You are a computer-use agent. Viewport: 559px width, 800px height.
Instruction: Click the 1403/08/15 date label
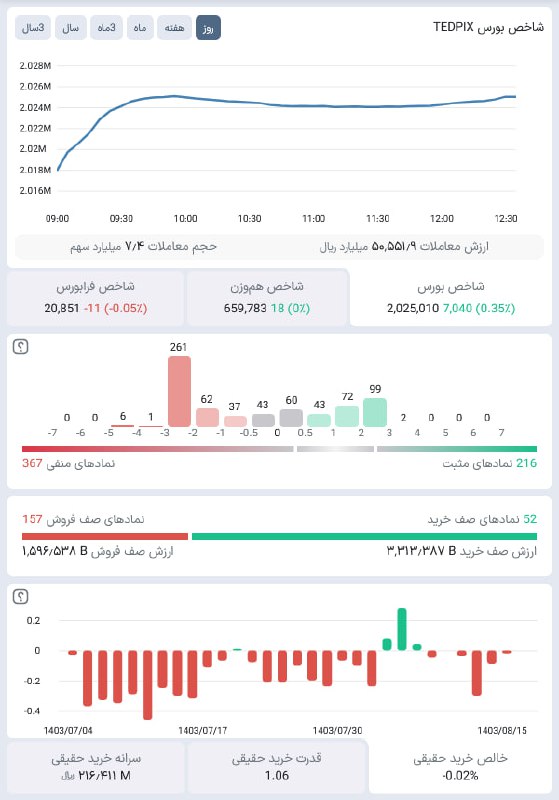502,731
